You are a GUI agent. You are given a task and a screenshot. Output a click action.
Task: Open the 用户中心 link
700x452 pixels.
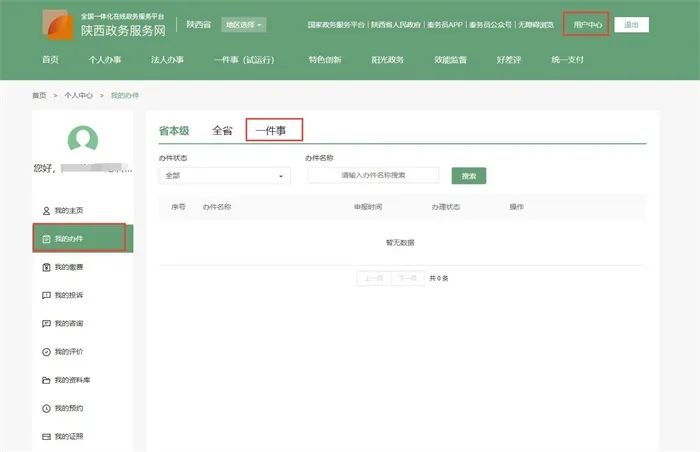click(587, 24)
